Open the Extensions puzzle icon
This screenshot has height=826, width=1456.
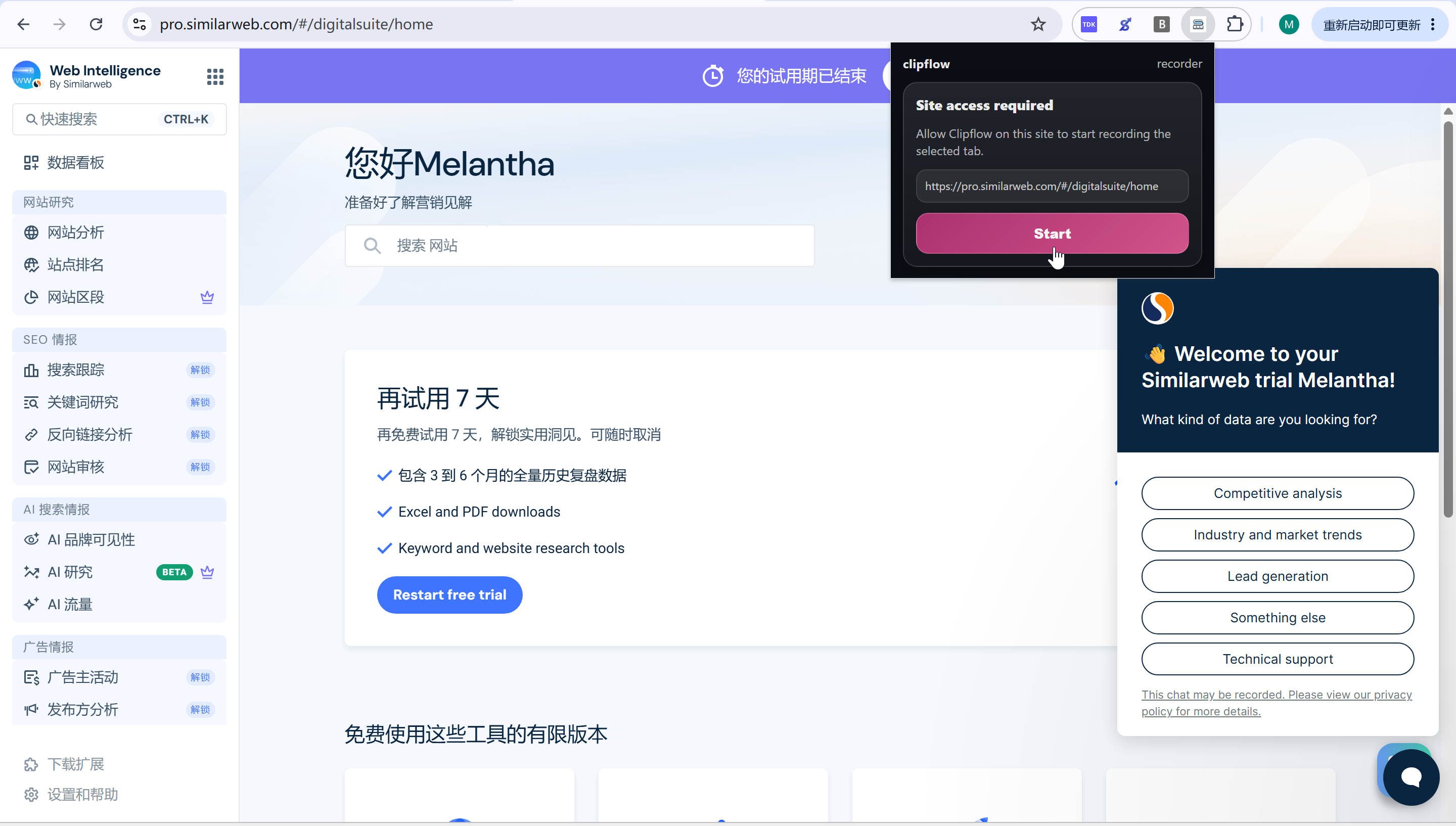1234,24
